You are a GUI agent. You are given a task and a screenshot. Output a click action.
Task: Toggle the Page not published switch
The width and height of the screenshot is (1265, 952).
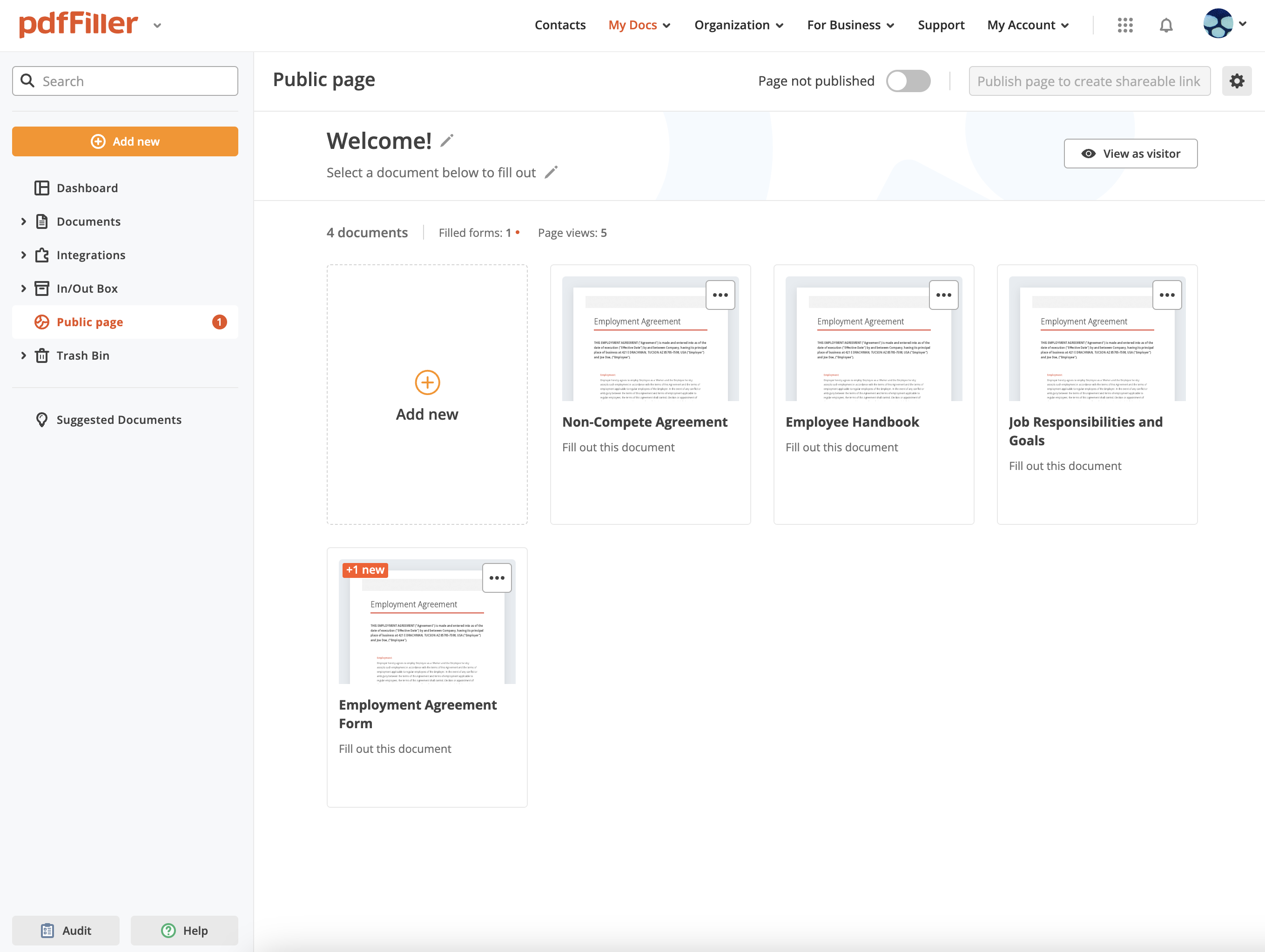coord(908,81)
